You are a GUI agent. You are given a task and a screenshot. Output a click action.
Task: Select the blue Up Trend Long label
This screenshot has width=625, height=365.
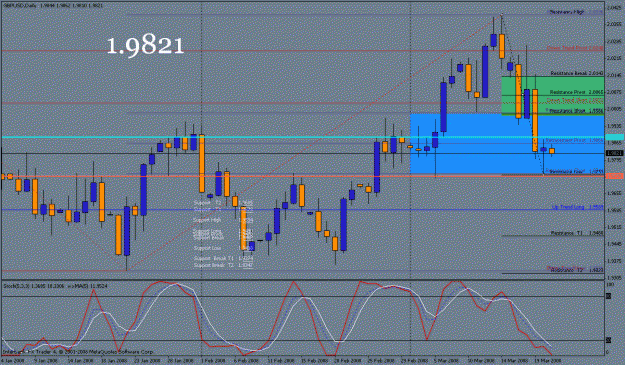pos(578,207)
